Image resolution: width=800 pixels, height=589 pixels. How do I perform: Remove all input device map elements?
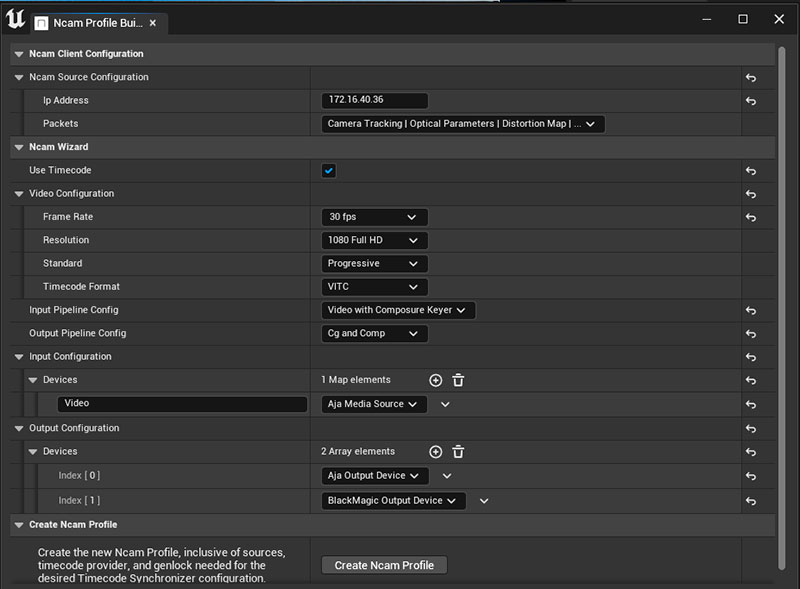point(458,380)
